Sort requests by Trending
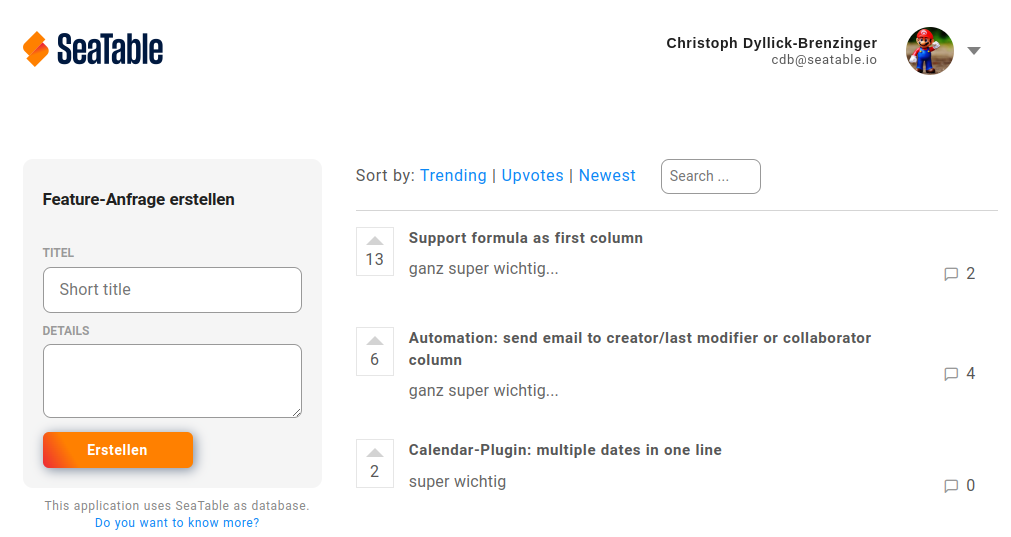The image size is (1011, 537). (x=453, y=176)
